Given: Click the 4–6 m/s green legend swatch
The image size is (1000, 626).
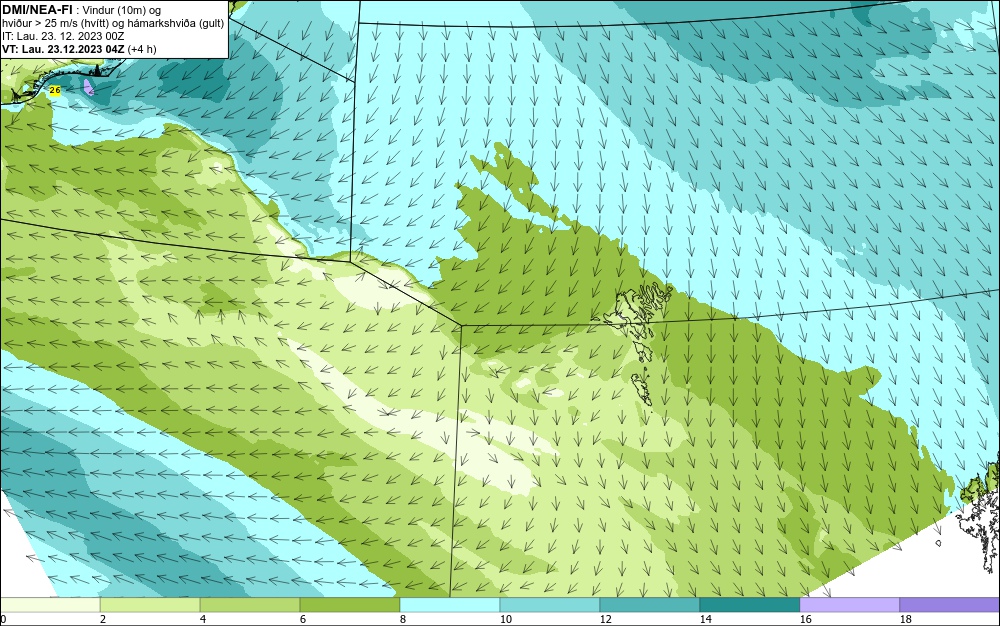Looking at the screenshot, I should [x=250, y=604].
